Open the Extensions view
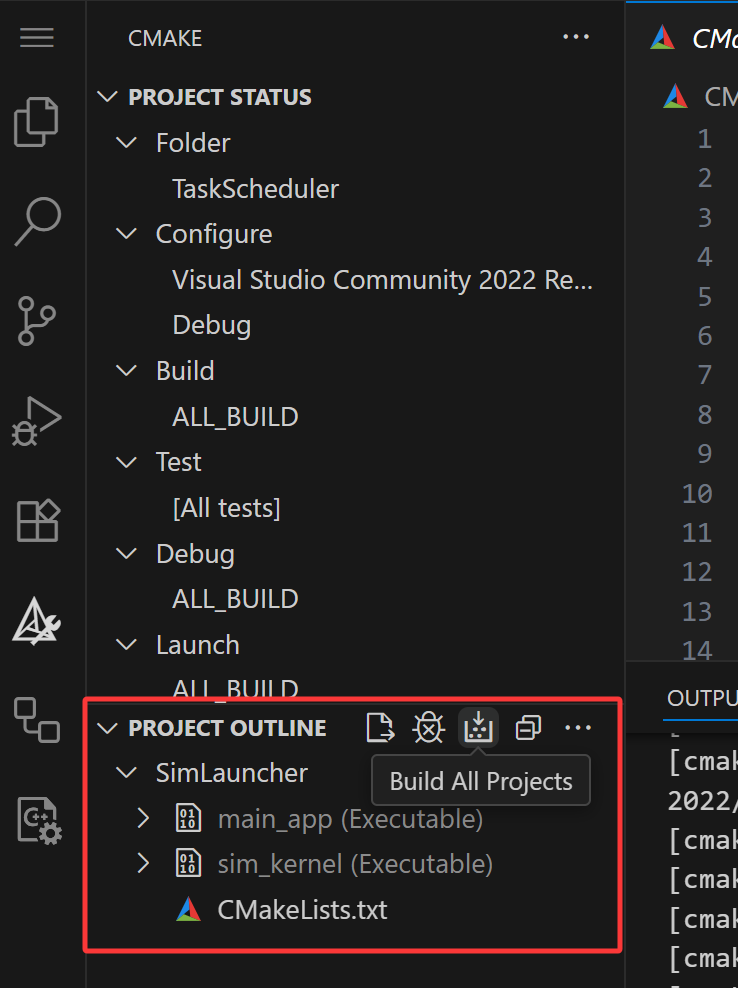 tap(37, 520)
